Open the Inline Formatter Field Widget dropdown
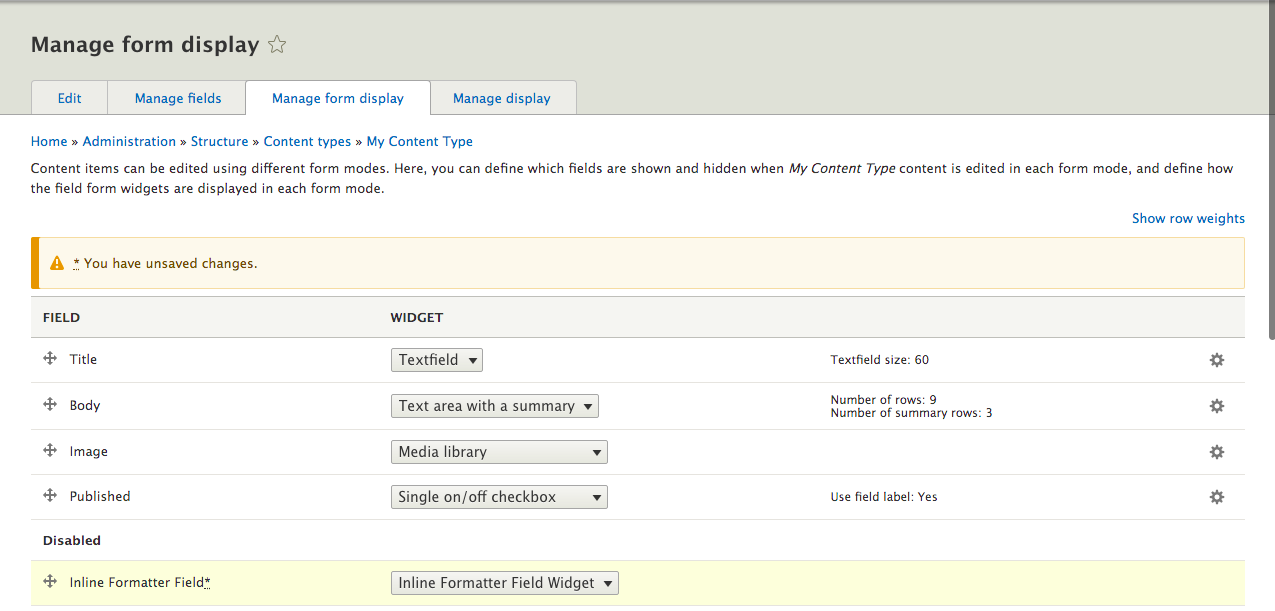Screen dimensions: 1275x611 pyautogui.click(x=504, y=582)
